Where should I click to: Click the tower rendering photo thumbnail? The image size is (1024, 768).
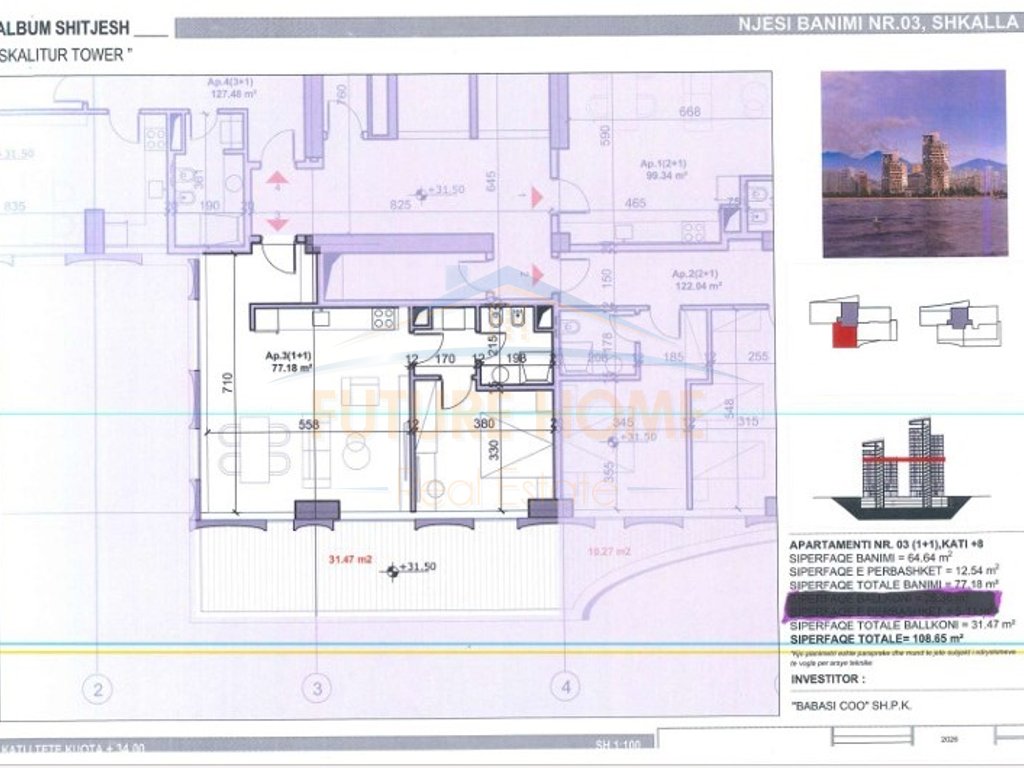point(914,163)
